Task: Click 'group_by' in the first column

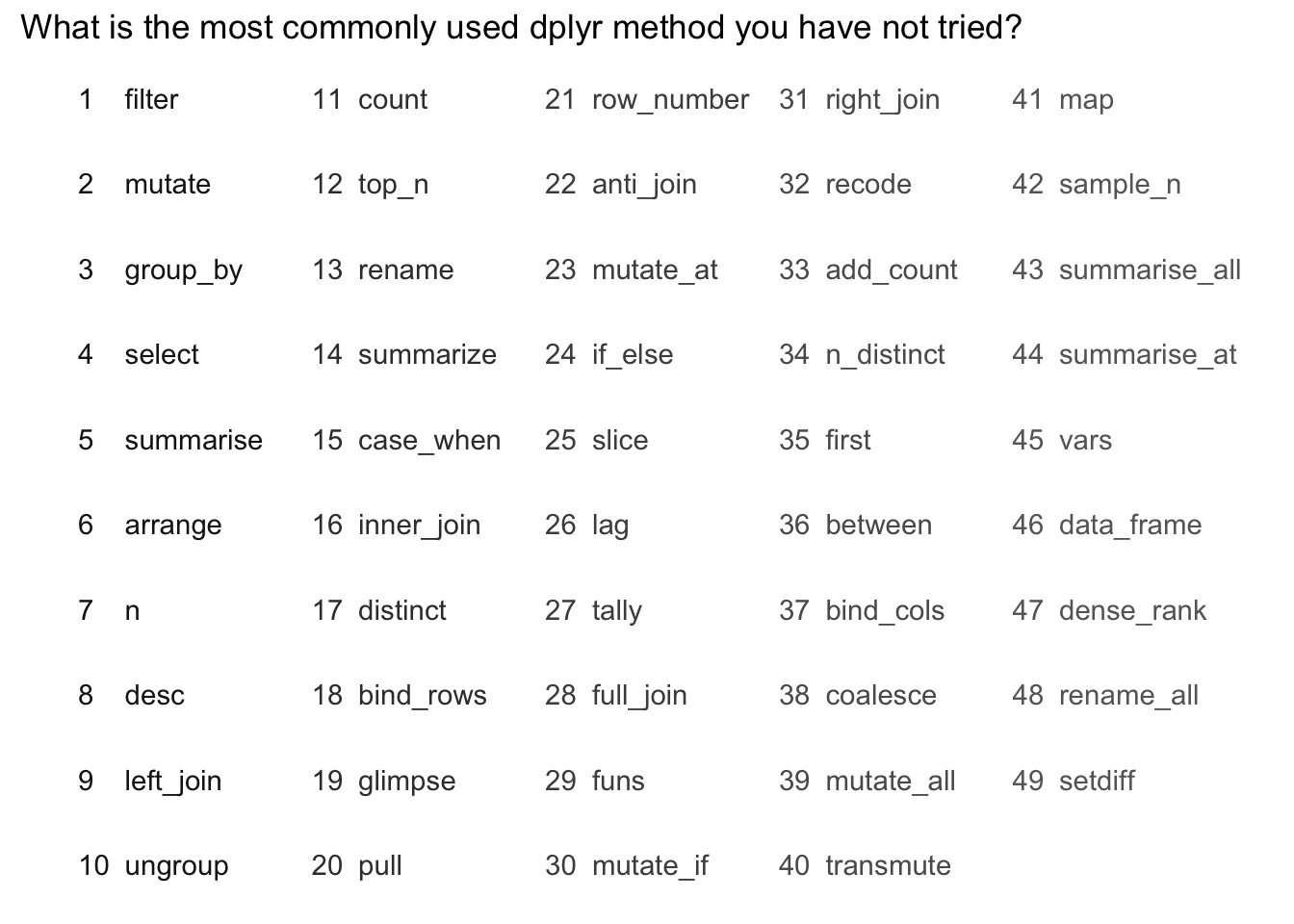Action: (x=183, y=270)
